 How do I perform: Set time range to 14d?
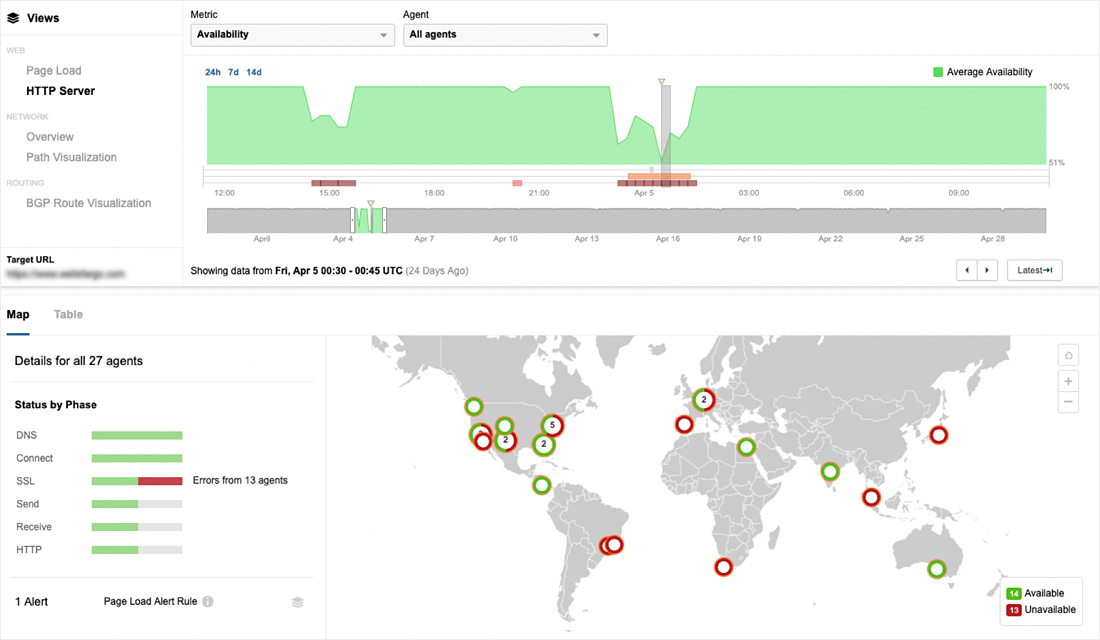254,72
